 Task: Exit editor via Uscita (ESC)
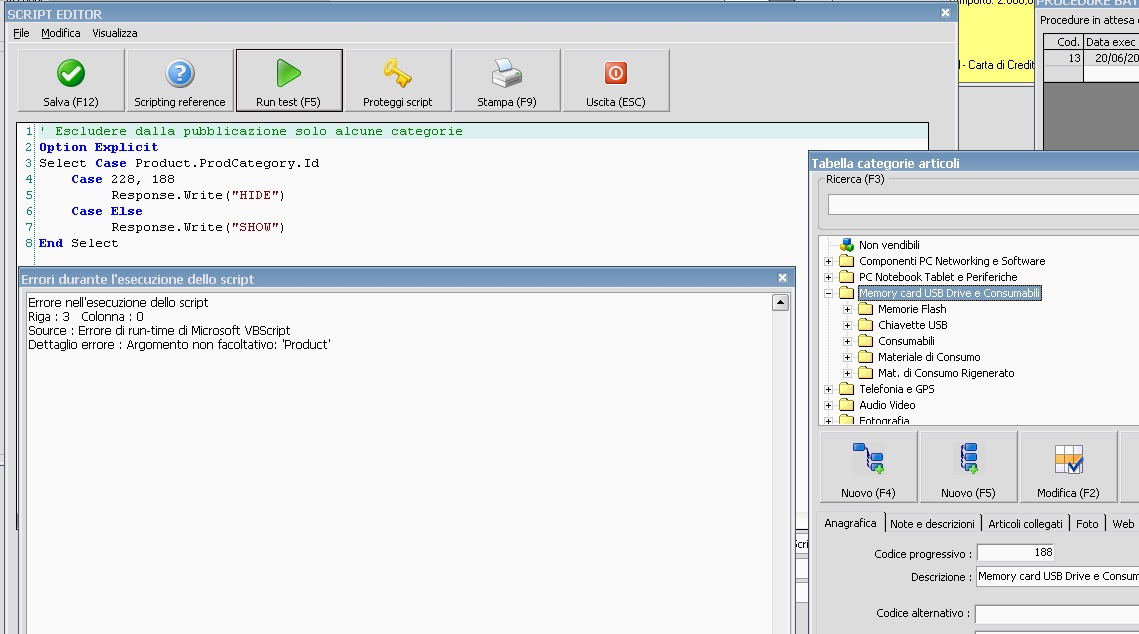[616, 81]
